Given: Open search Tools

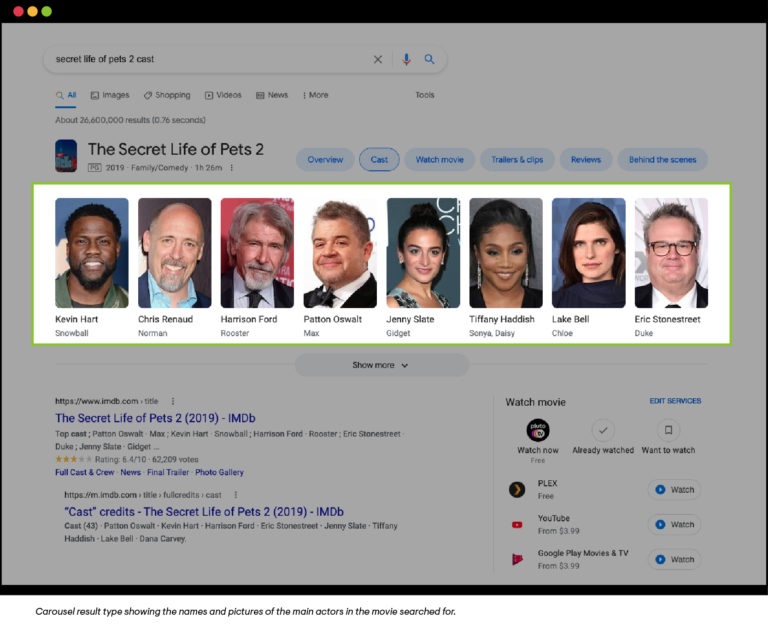Looking at the screenshot, I should pyautogui.click(x=425, y=95).
